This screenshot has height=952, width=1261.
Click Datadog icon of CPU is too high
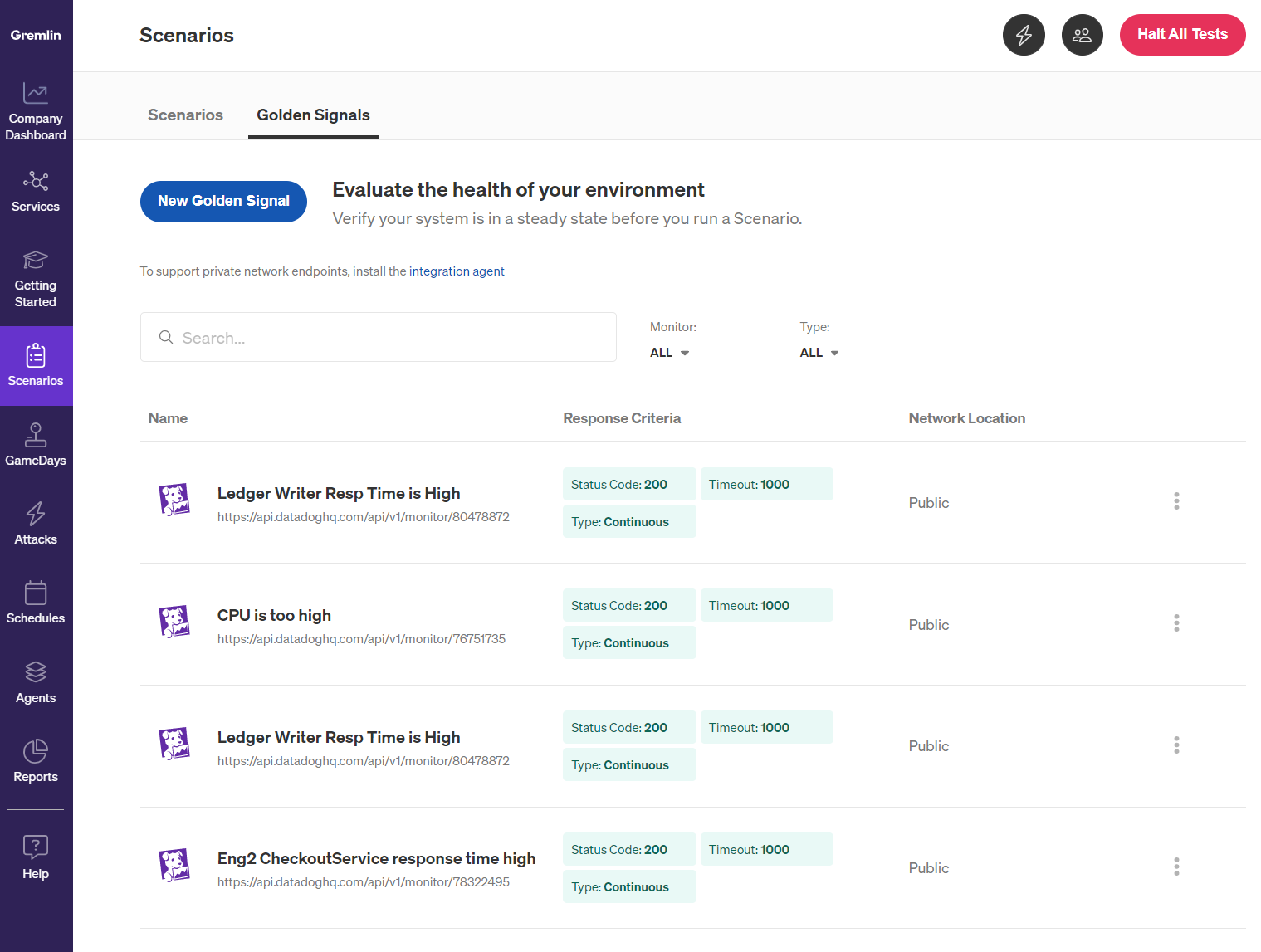174,622
